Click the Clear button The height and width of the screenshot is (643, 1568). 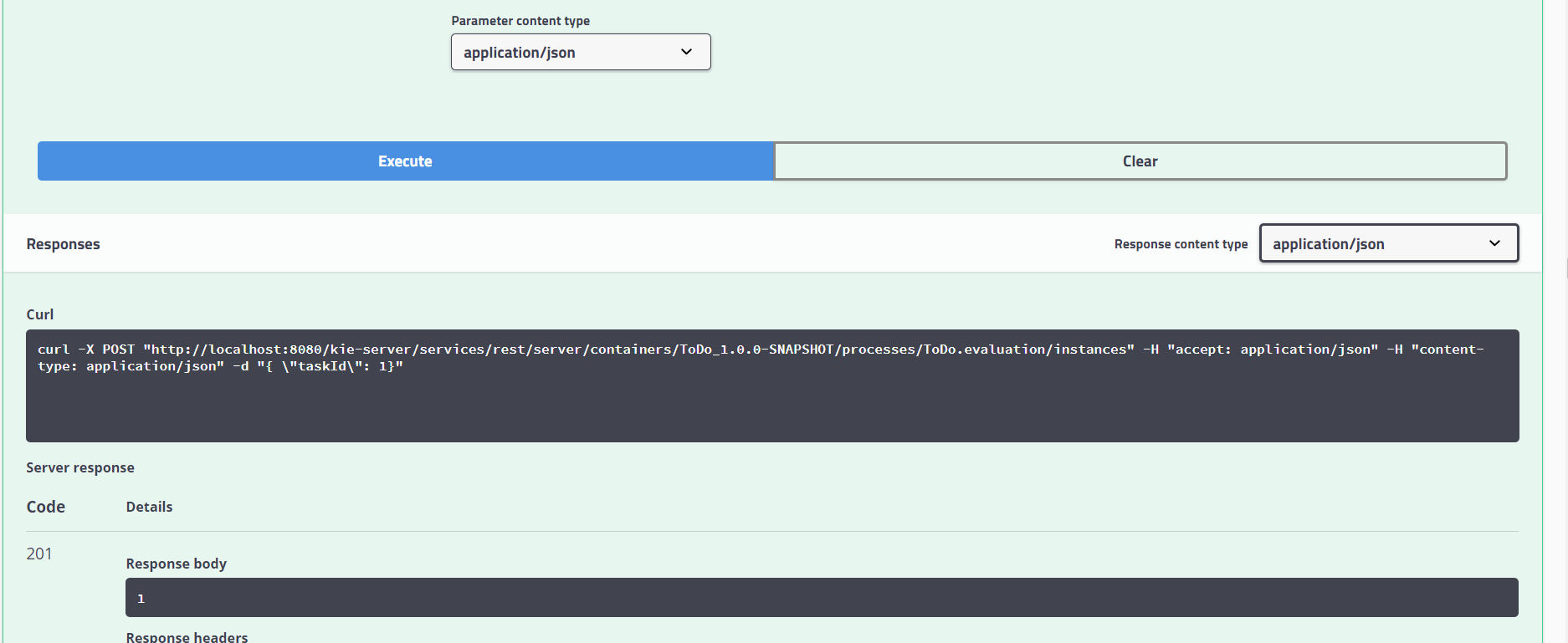coord(1140,161)
